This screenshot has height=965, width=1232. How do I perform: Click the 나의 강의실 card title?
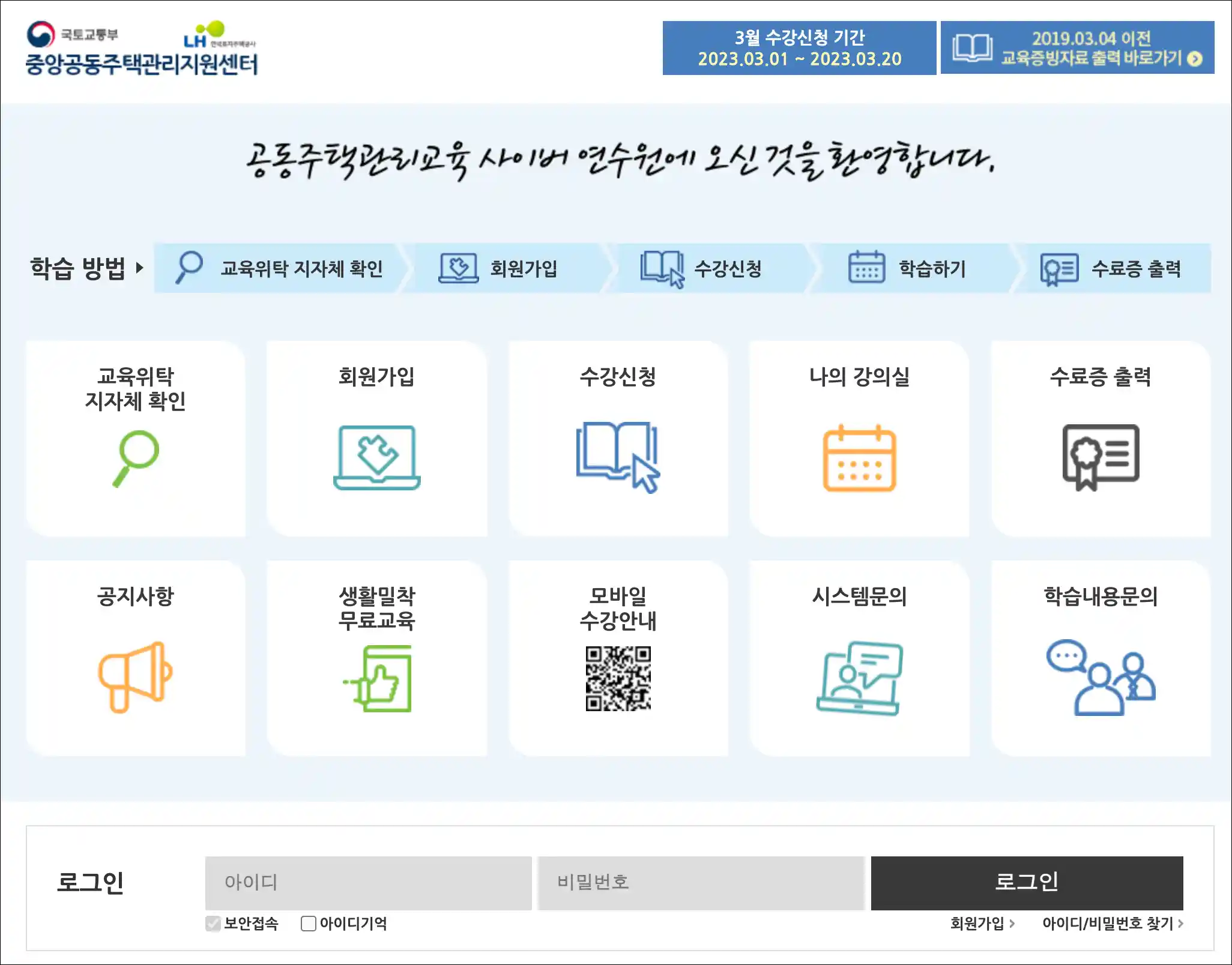859,376
